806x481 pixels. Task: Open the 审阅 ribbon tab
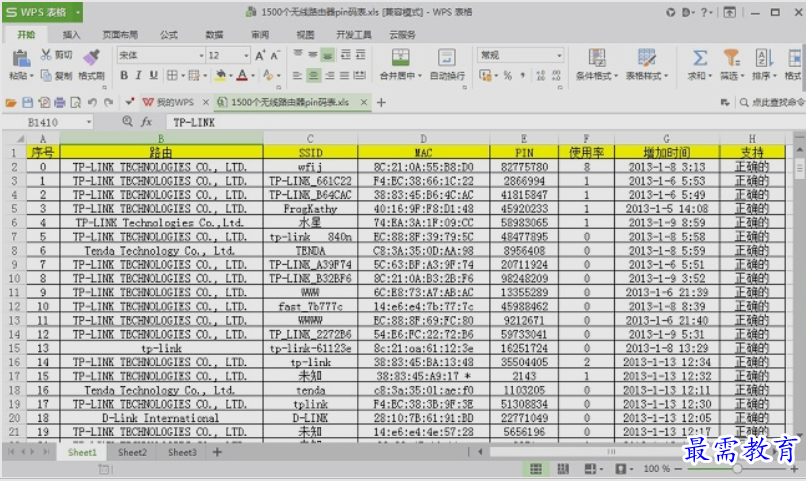click(x=260, y=34)
